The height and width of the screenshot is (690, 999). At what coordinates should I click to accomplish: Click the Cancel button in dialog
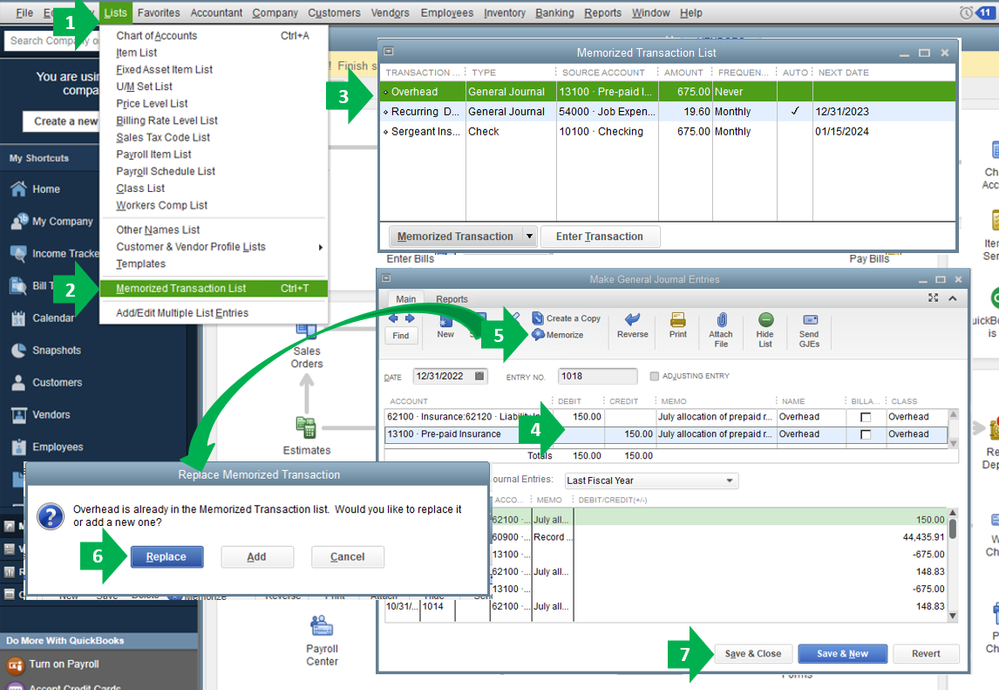pos(347,557)
